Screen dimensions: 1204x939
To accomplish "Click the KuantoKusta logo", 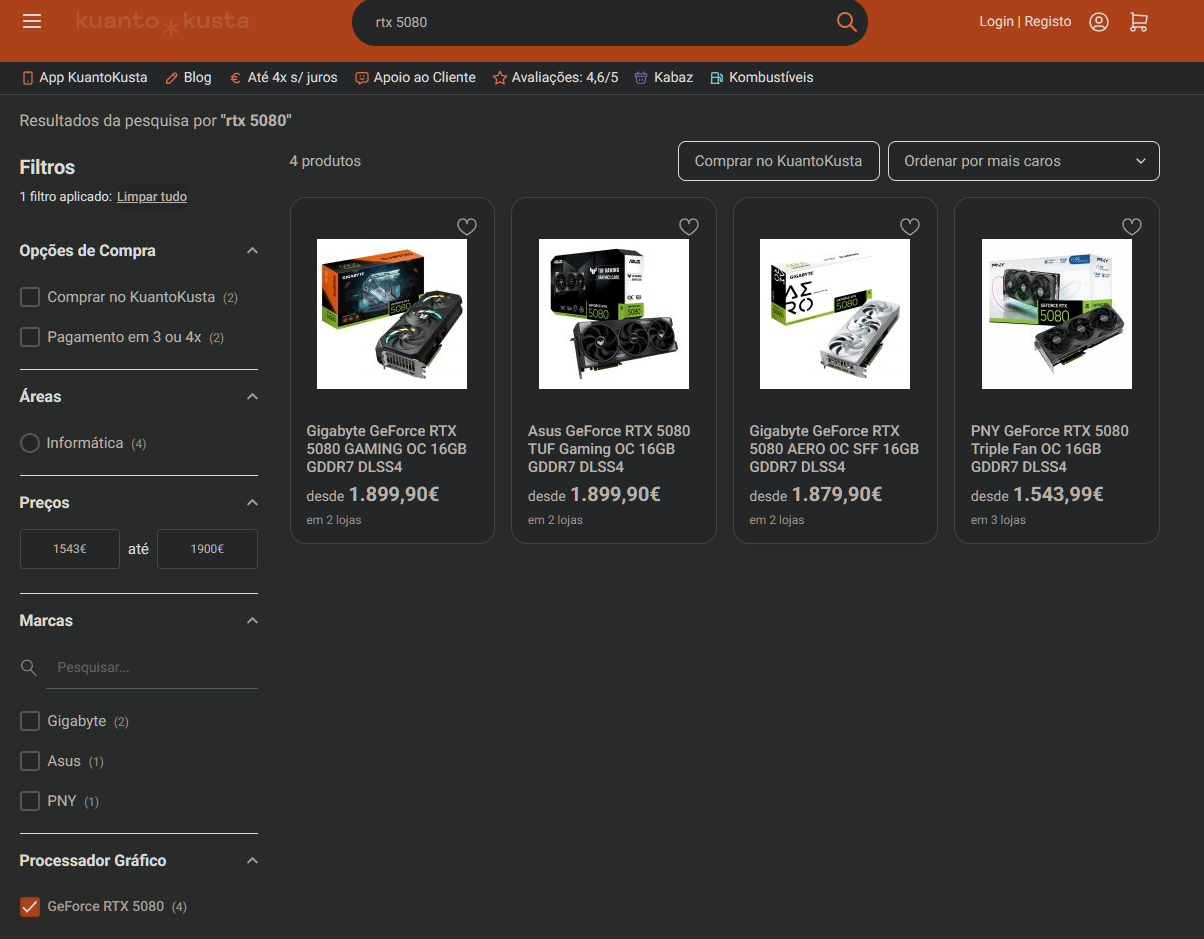I will tap(162, 22).
